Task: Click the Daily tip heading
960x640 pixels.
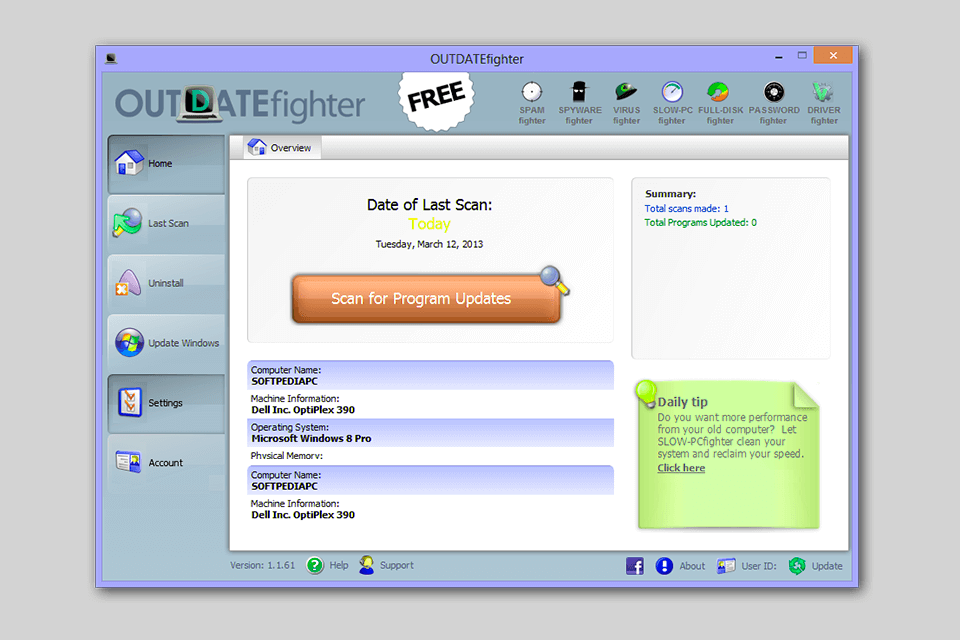Action: [x=682, y=402]
